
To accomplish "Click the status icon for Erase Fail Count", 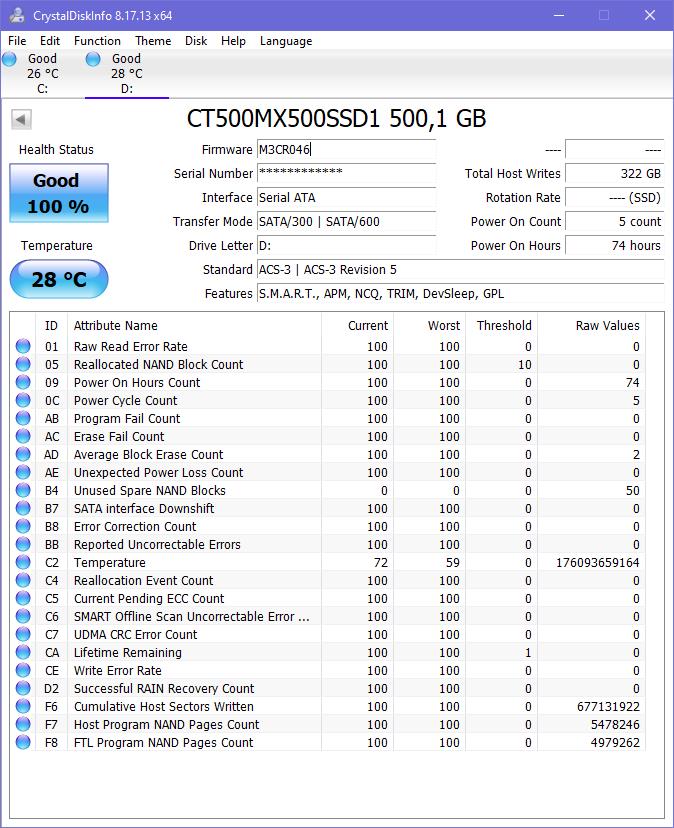I will pyautogui.click(x=23, y=436).
